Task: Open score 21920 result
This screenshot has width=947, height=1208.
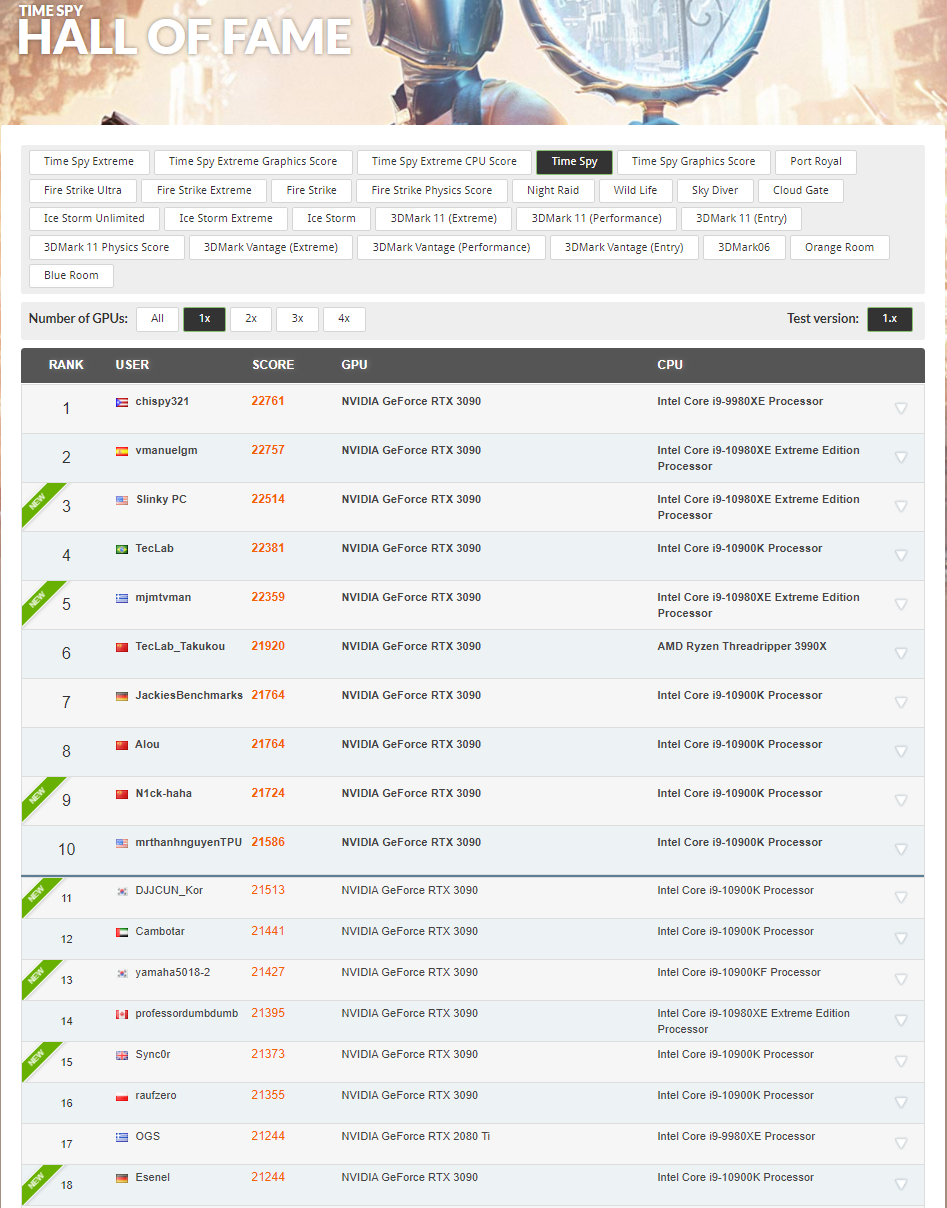Action: [268, 646]
